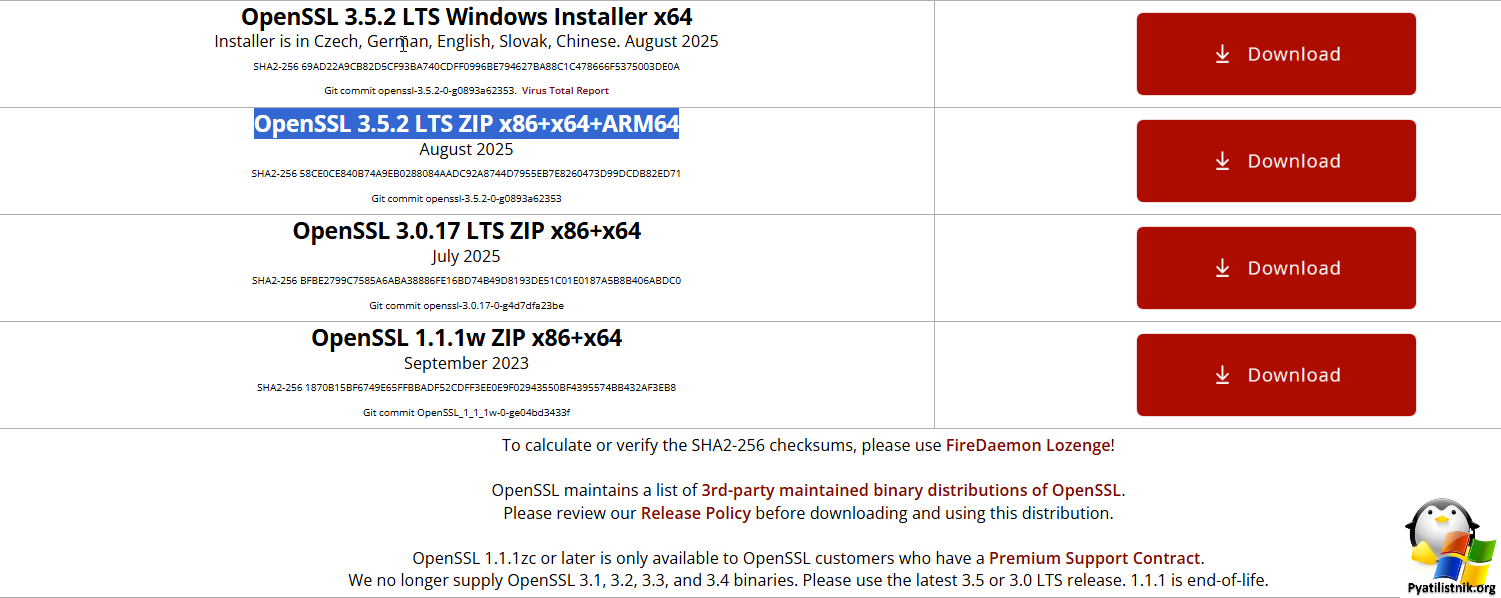The height and width of the screenshot is (598, 1501).
Task: Click download arrow icon for 3.5.2 ZIP
Action: click(1222, 161)
